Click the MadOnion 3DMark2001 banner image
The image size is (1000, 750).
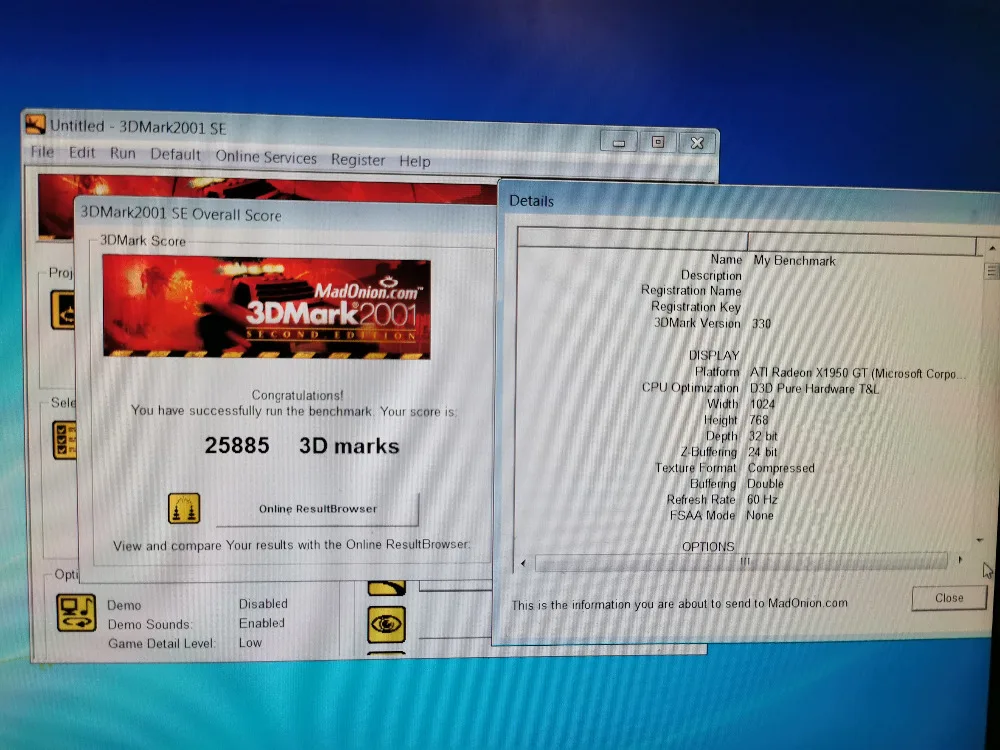point(267,306)
